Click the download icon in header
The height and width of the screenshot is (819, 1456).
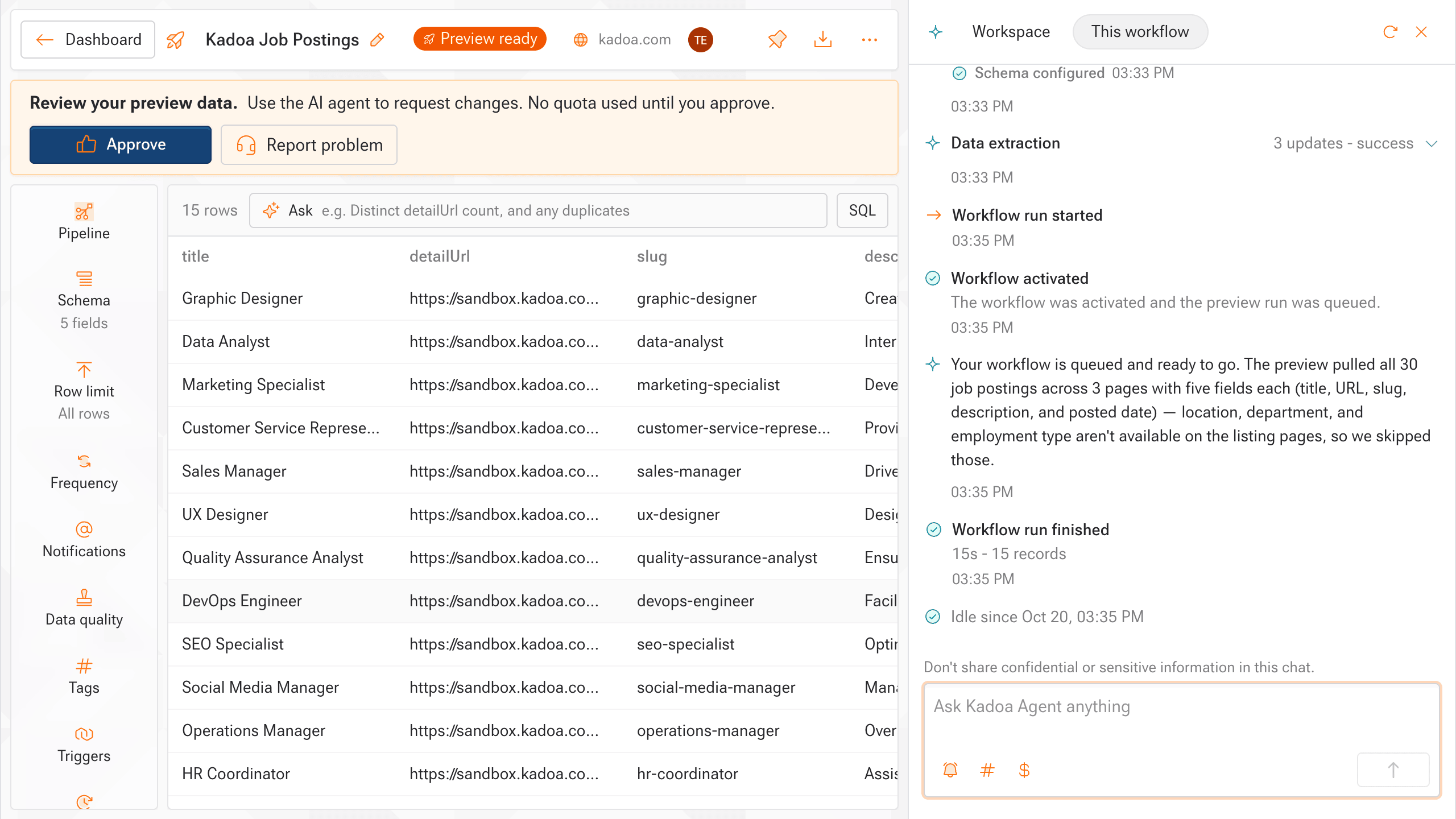823,39
